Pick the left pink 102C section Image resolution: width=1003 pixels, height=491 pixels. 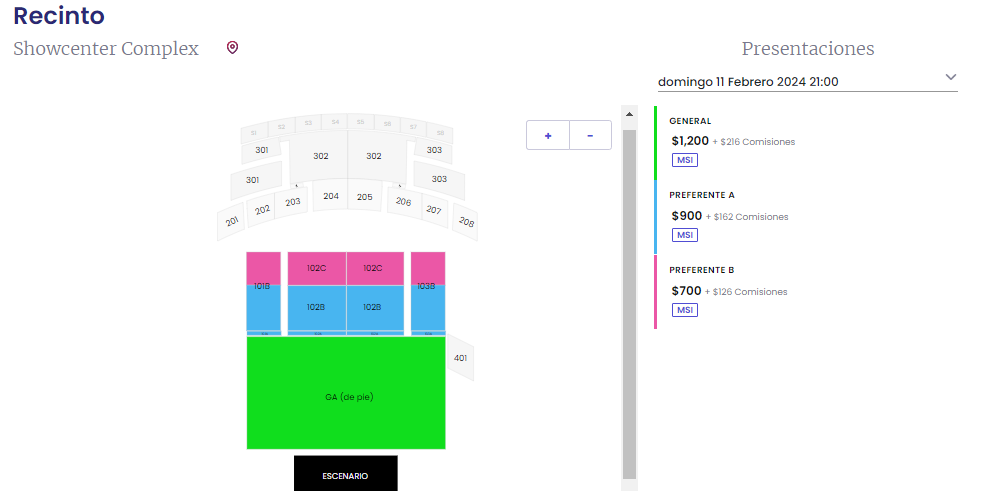tap(317, 269)
